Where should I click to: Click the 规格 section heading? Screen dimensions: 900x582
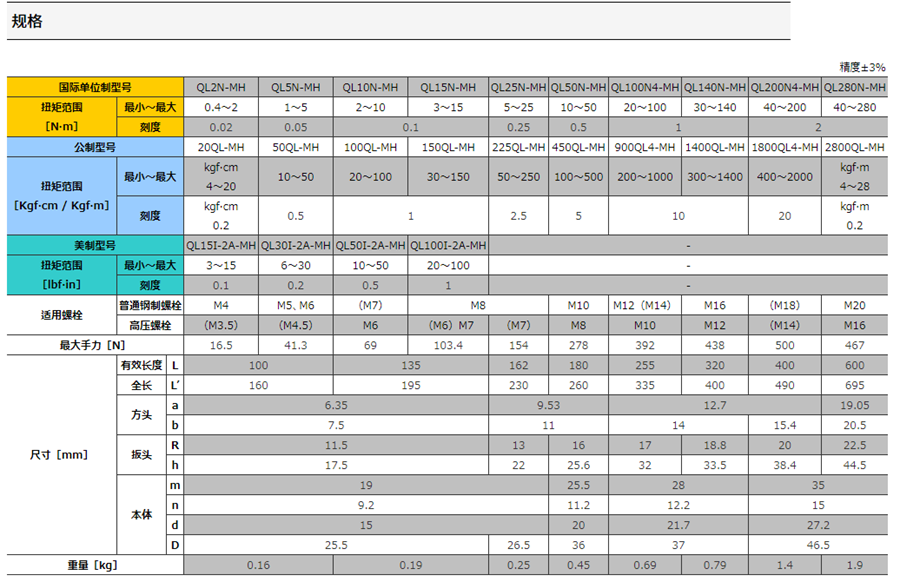point(27,21)
